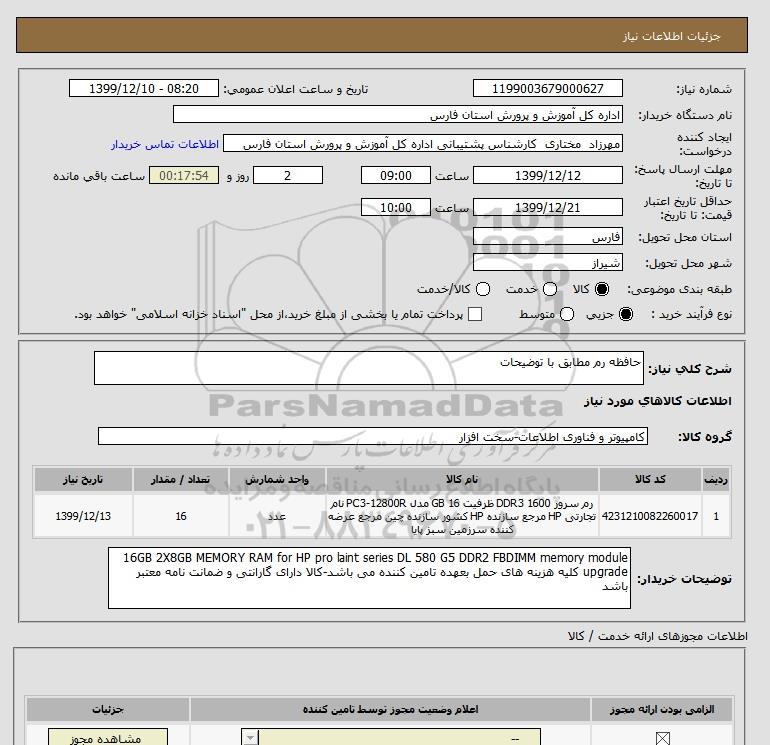Click price validity date 1399/12/21
This screenshot has width=770, height=745.
point(548,207)
